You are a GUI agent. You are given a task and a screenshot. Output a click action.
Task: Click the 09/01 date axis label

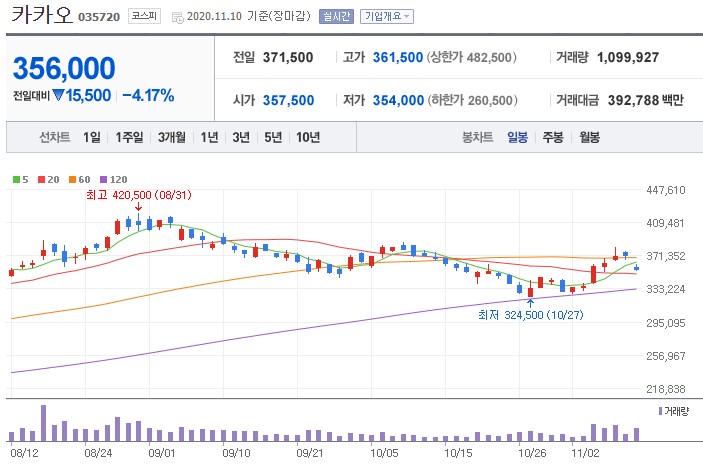coord(162,453)
